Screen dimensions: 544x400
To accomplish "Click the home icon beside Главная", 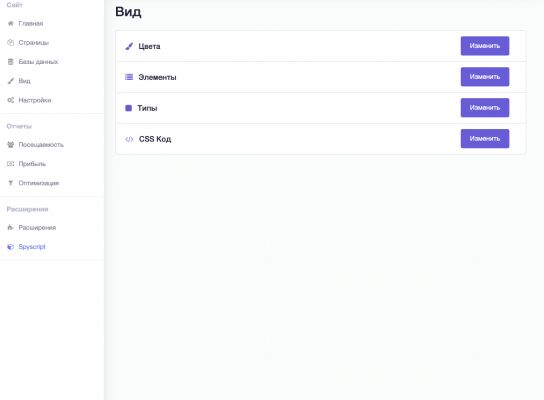I will pos(11,23).
